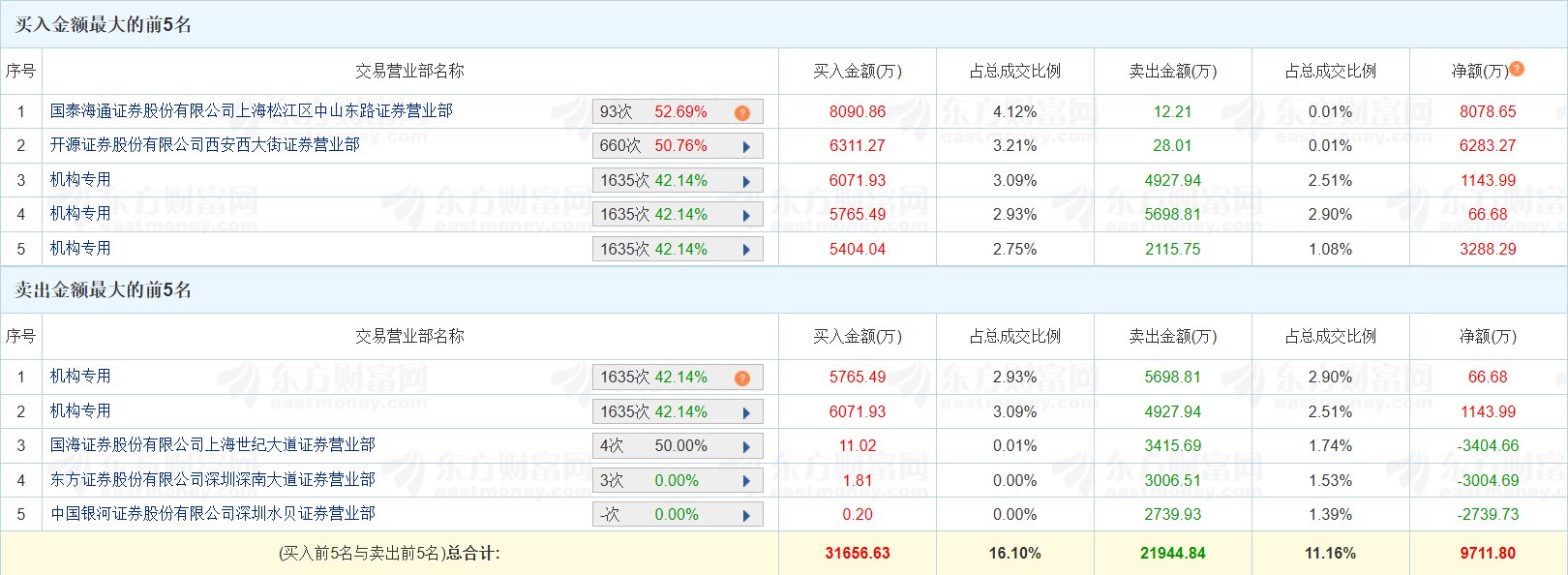Open 国泰海通证券上海松江区中山东路证券营业部 link
This screenshot has height=575, width=1568.
tap(251, 111)
